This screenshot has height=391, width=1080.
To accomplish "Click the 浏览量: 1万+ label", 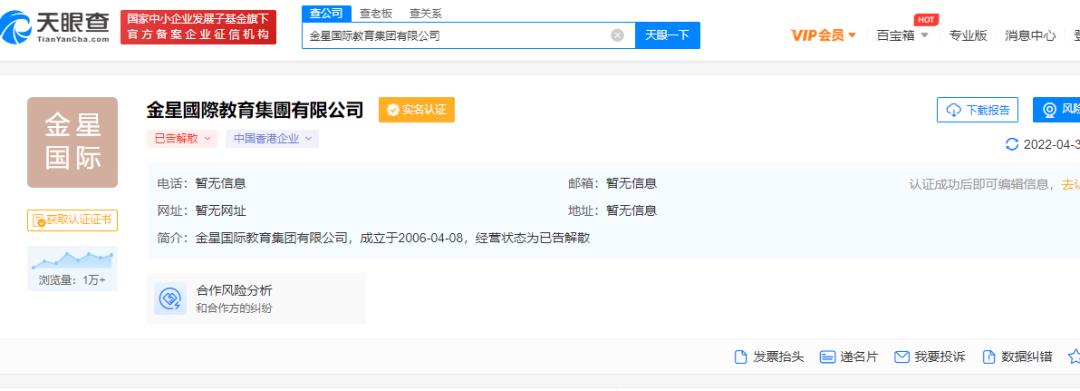I will [x=72, y=280].
